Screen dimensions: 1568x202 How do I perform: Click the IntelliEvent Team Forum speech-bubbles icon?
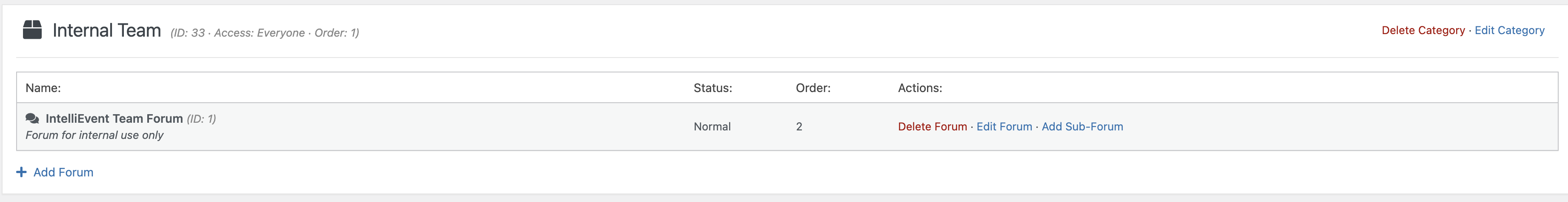[x=32, y=118]
